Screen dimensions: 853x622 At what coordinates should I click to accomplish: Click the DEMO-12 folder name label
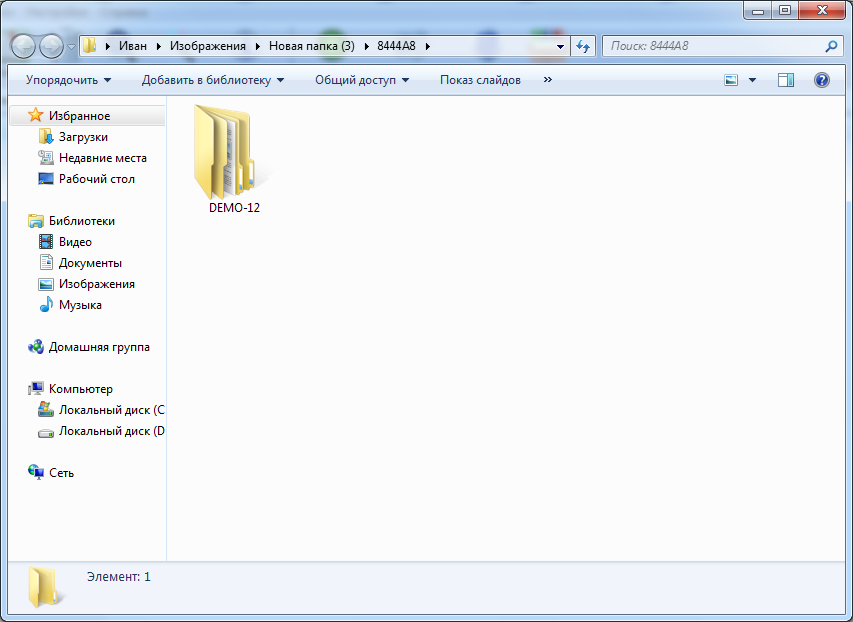click(x=234, y=207)
